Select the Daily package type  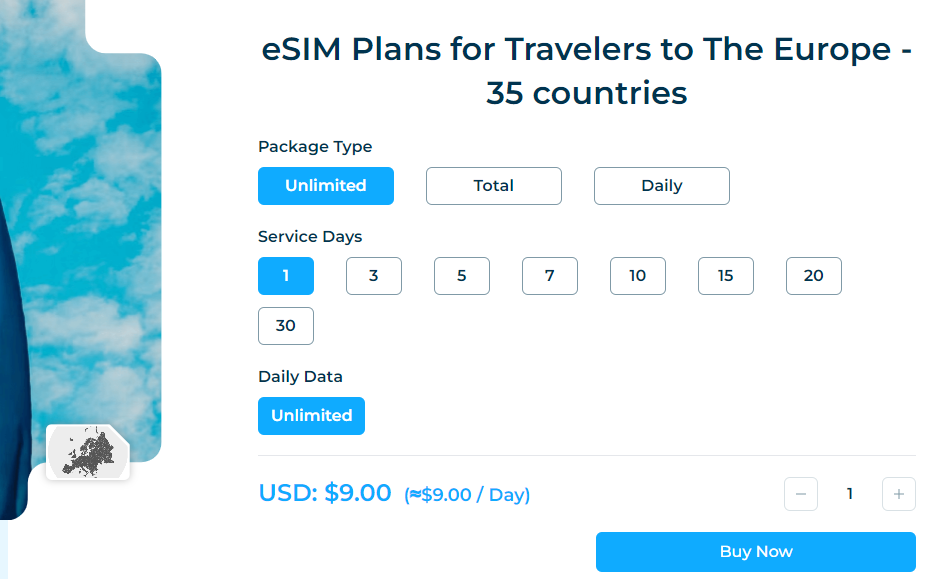[x=662, y=186]
